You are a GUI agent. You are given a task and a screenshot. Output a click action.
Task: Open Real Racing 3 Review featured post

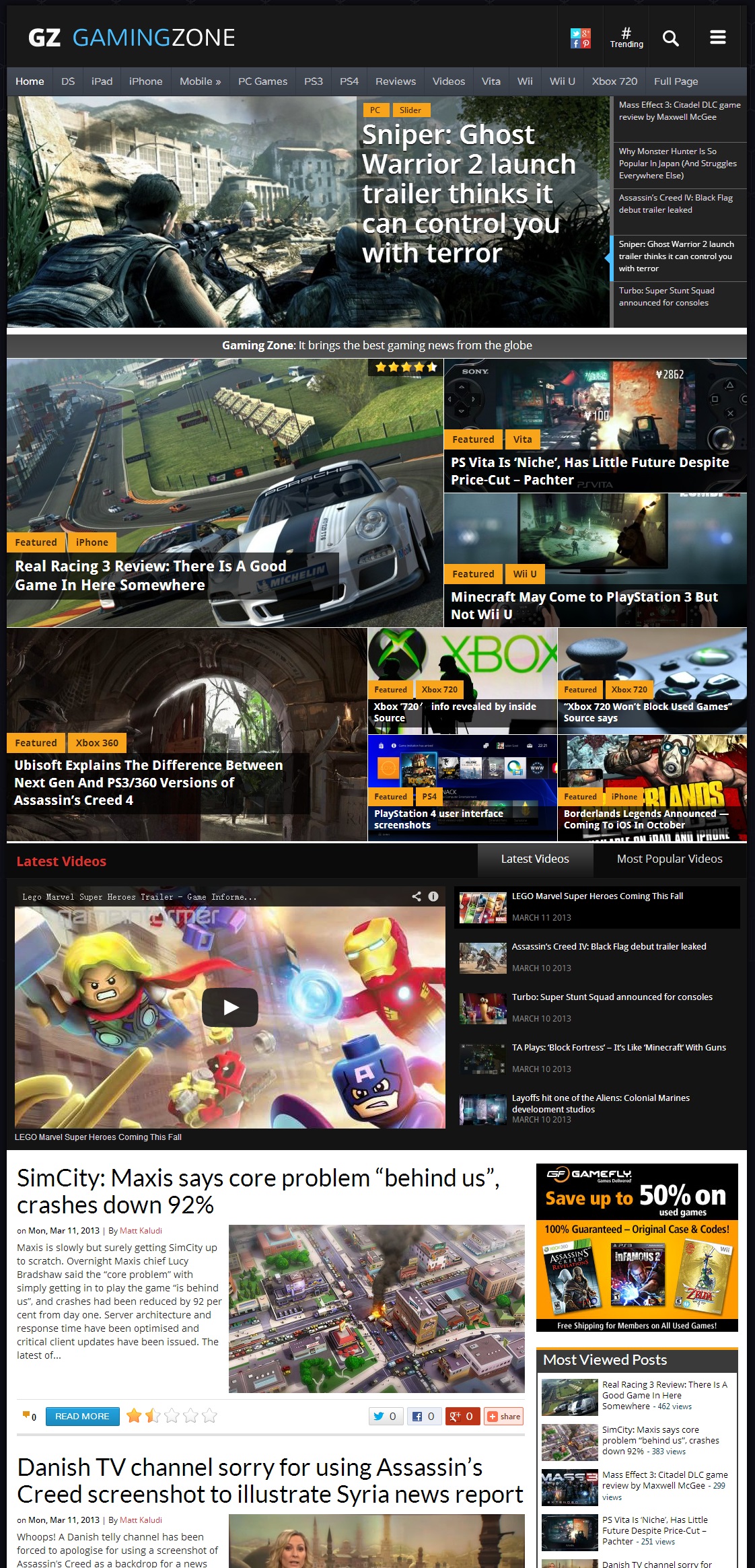pyautogui.click(x=151, y=575)
